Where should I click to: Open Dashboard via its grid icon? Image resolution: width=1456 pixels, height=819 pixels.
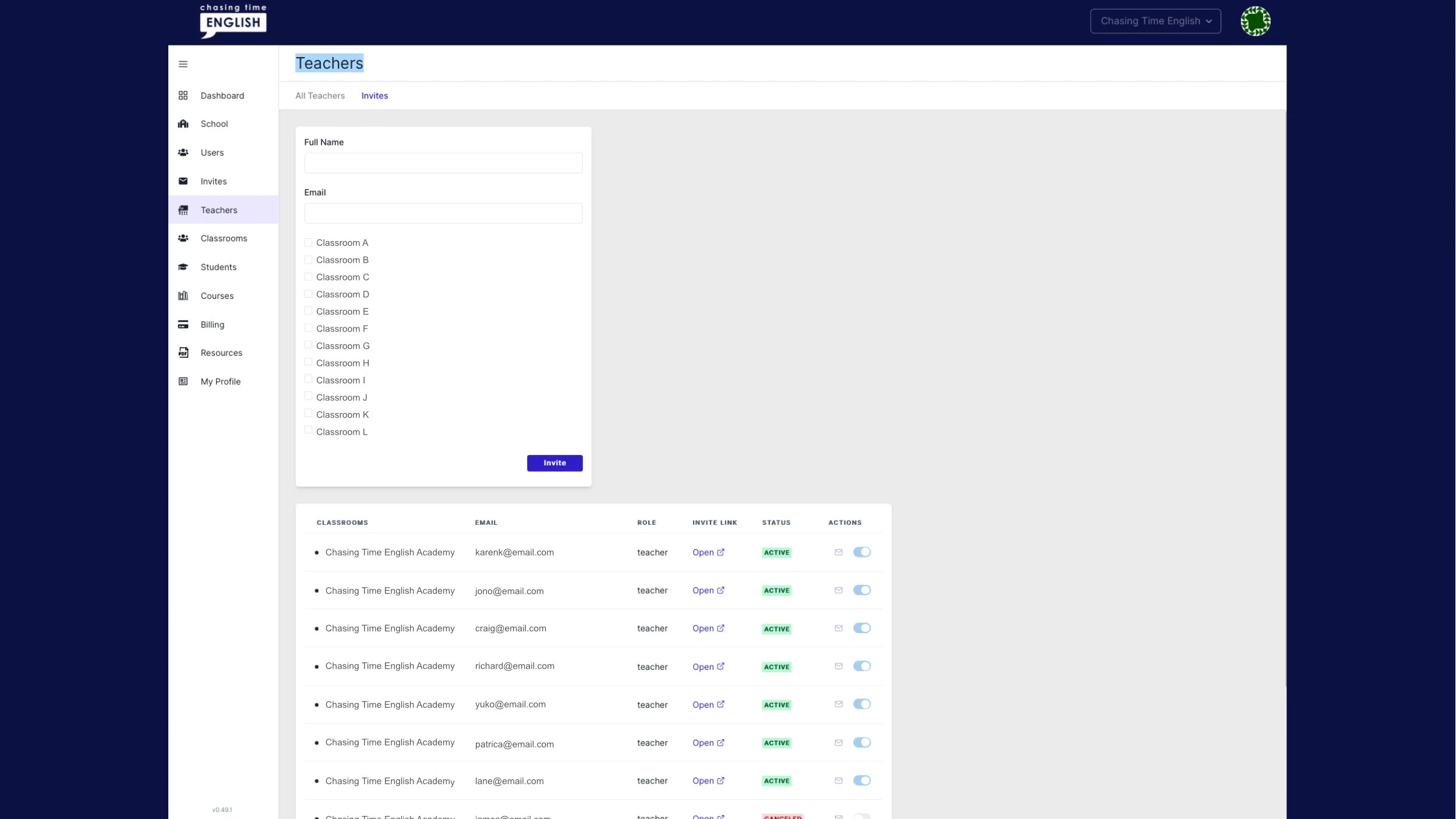point(183,96)
